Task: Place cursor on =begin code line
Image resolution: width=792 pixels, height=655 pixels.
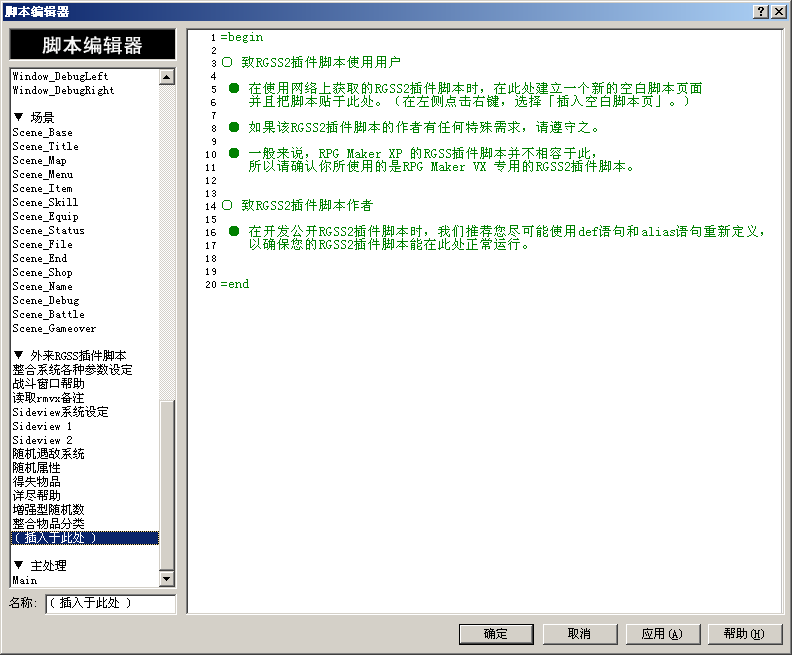Action: coord(242,37)
